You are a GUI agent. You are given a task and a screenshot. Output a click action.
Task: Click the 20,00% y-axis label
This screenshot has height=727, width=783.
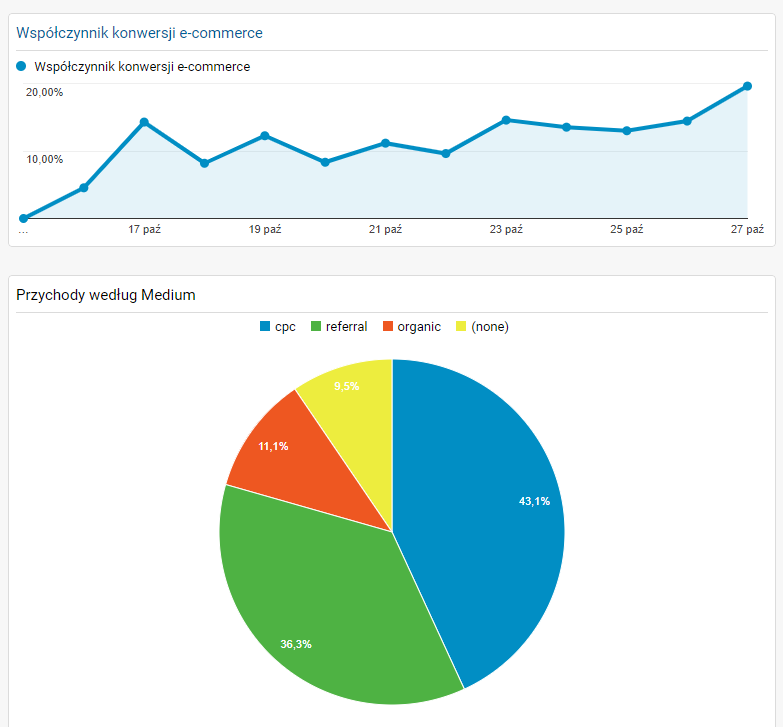point(45,92)
